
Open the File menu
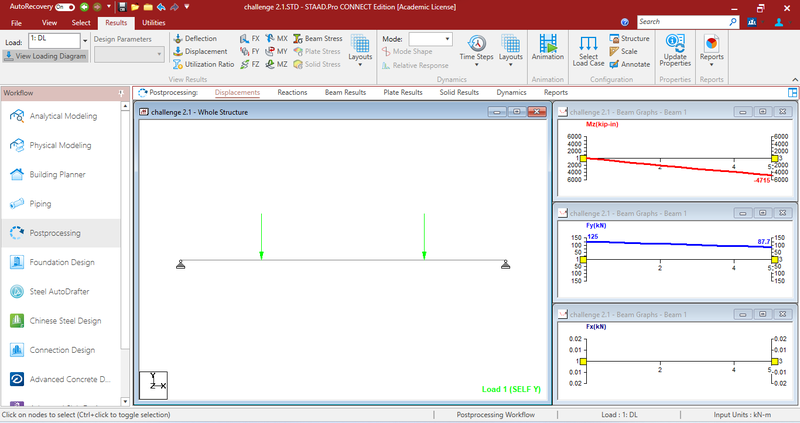[16, 23]
